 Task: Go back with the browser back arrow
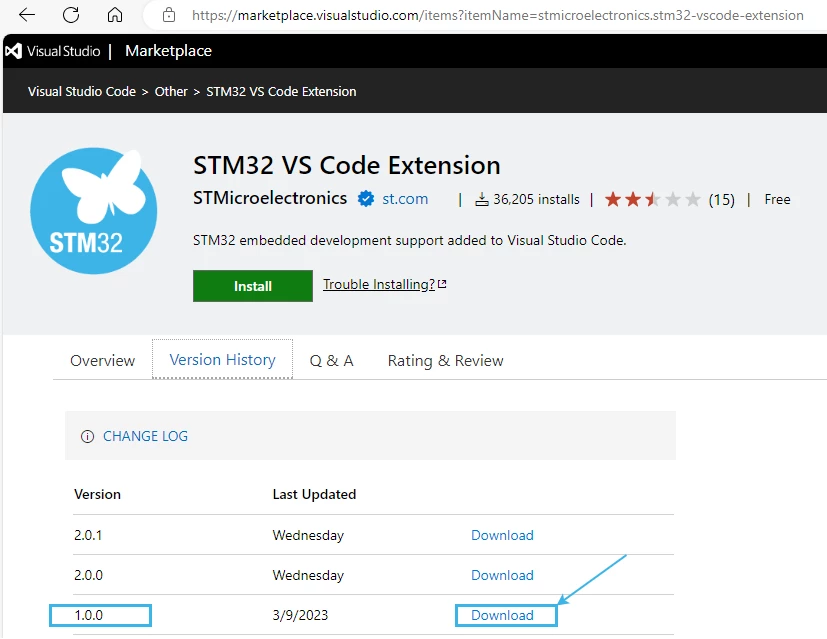click(26, 15)
